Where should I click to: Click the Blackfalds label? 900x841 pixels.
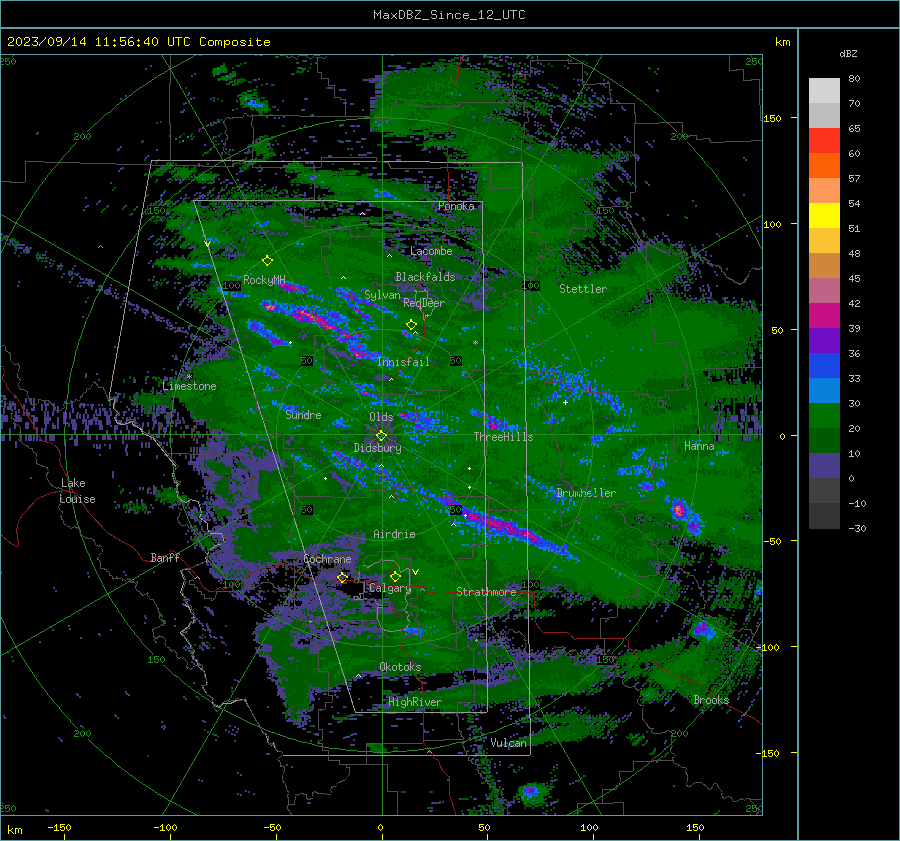[x=425, y=277]
